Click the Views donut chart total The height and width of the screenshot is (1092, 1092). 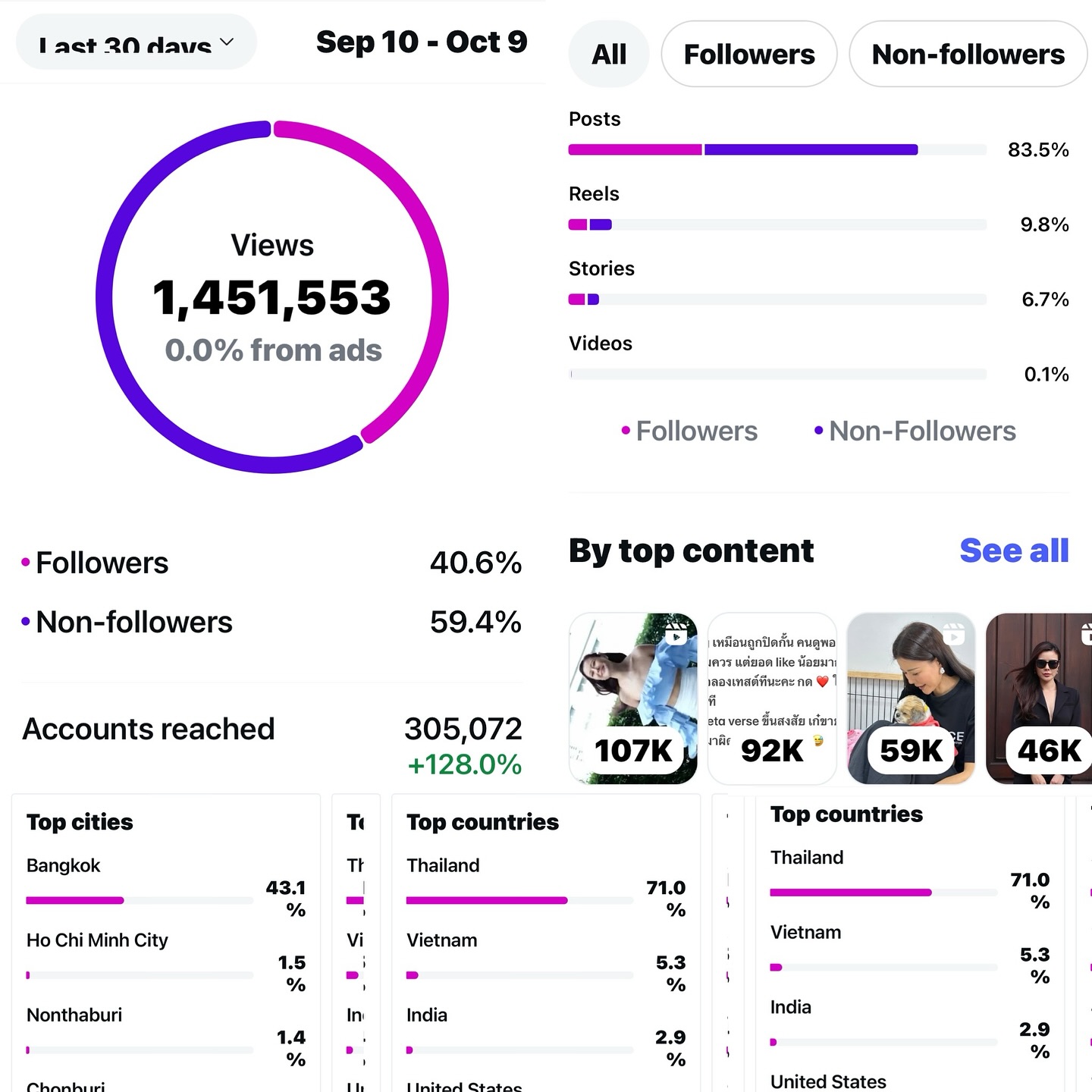(x=272, y=297)
